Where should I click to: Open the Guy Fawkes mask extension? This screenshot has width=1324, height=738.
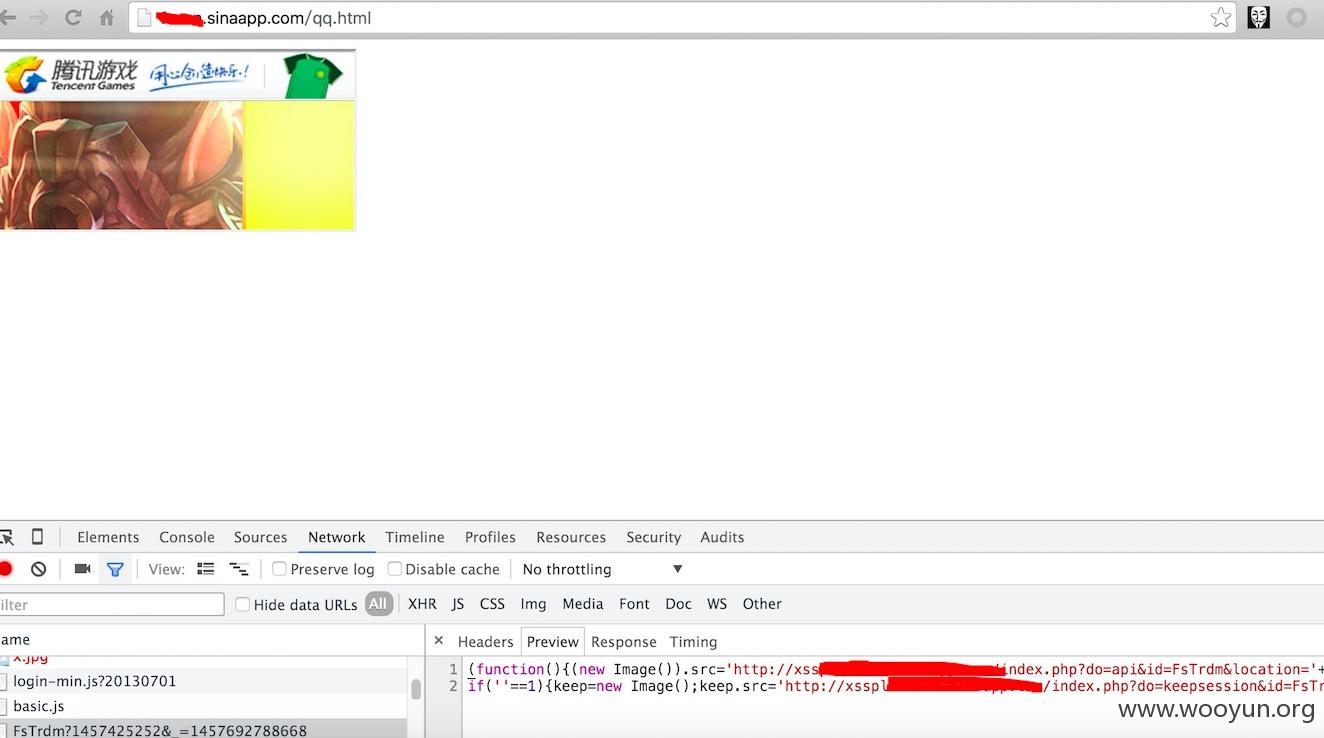[x=1258, y=18]
